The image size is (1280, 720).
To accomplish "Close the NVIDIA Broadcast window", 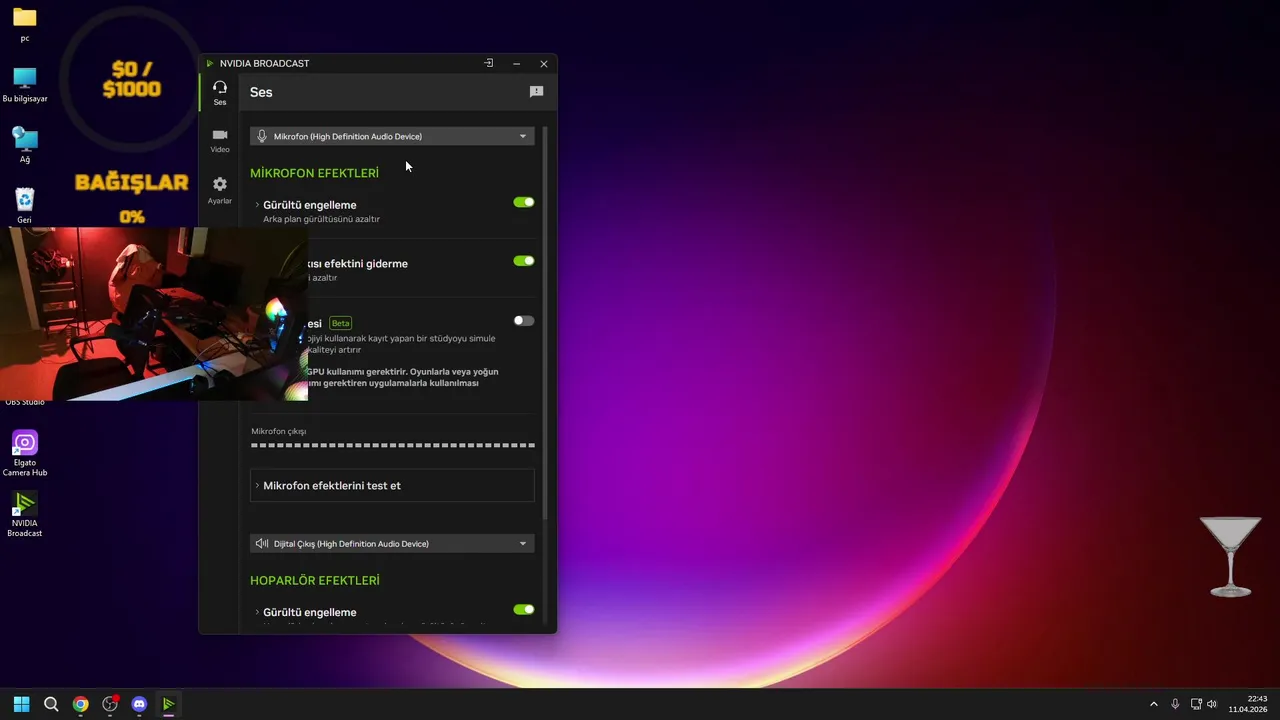I will 544,63.
